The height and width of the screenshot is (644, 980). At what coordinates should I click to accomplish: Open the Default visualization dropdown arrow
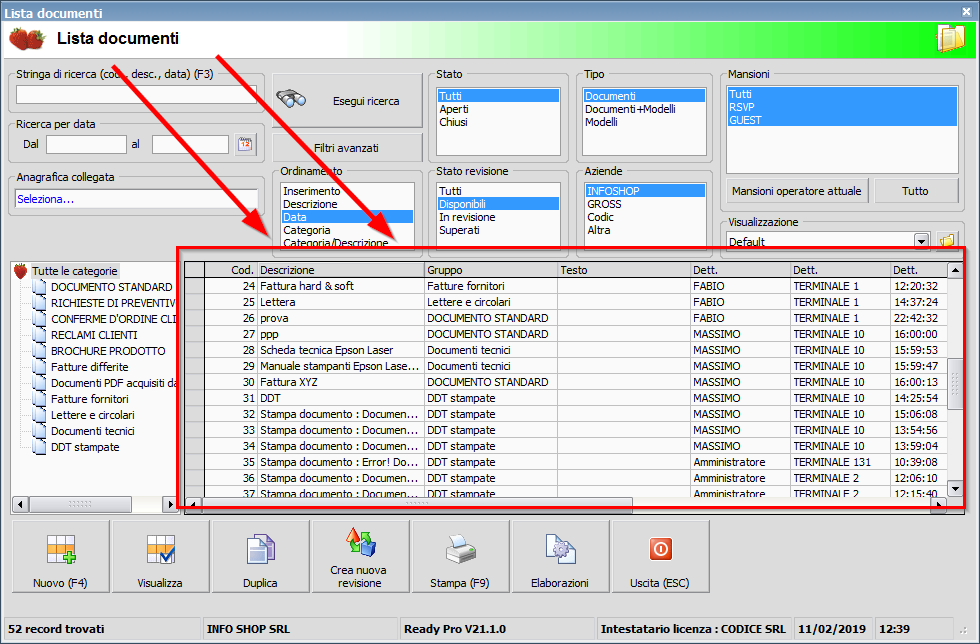click(x=921, y=241)
